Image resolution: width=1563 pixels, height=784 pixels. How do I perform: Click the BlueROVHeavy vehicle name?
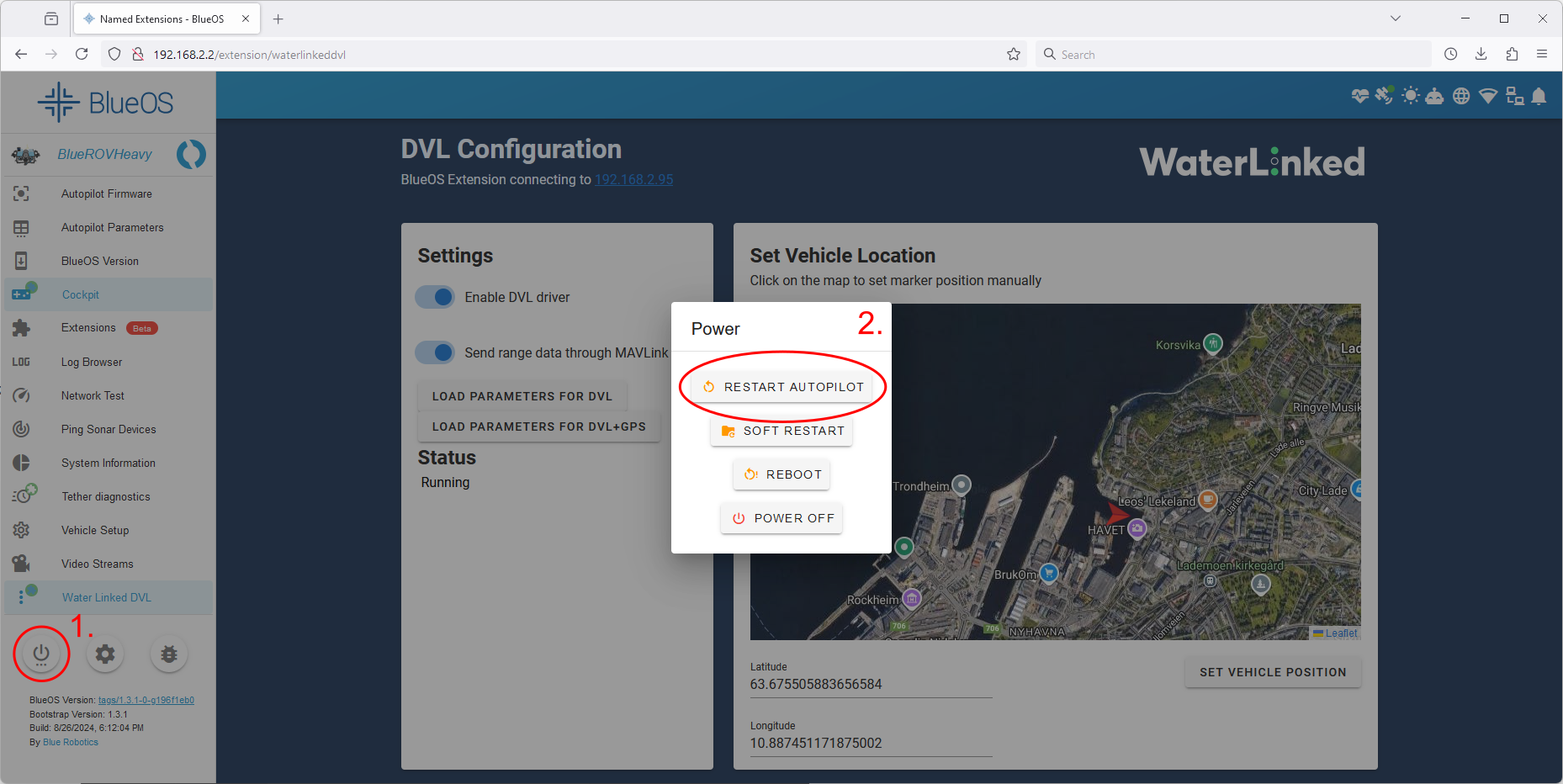click(x=104, y=154)
